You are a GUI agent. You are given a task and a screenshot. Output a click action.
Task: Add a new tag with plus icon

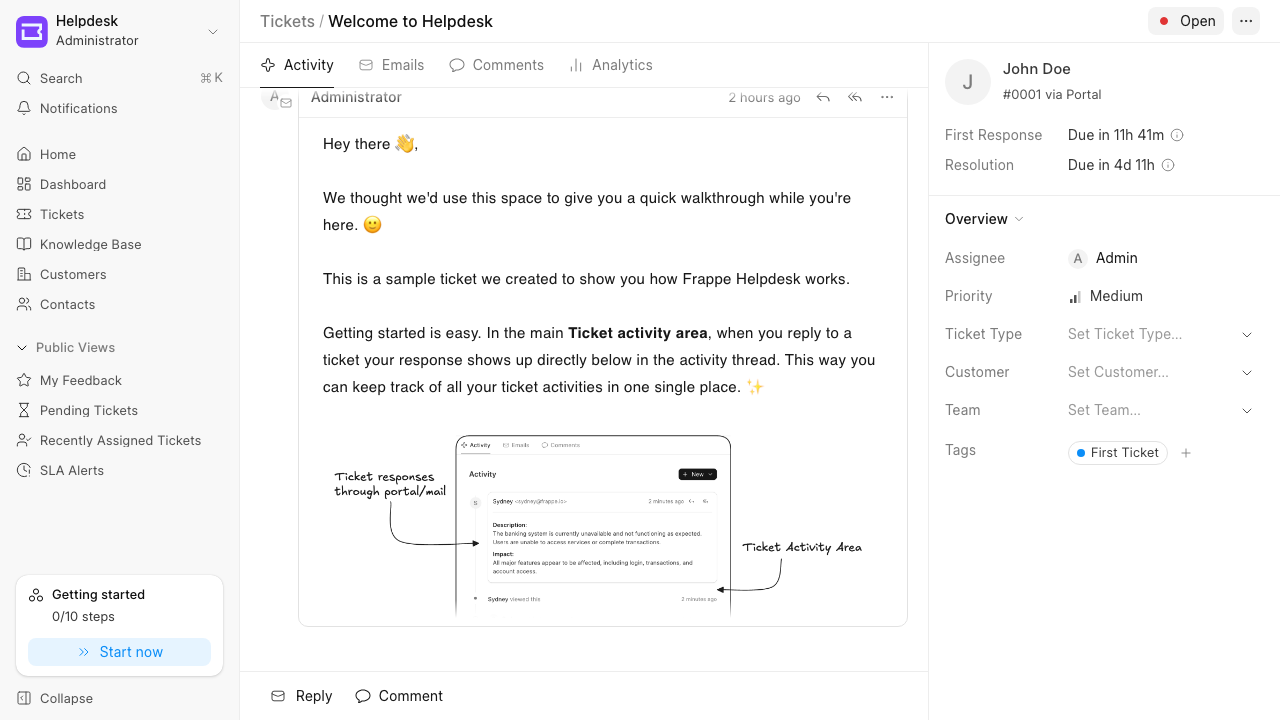click(1186, 453)
